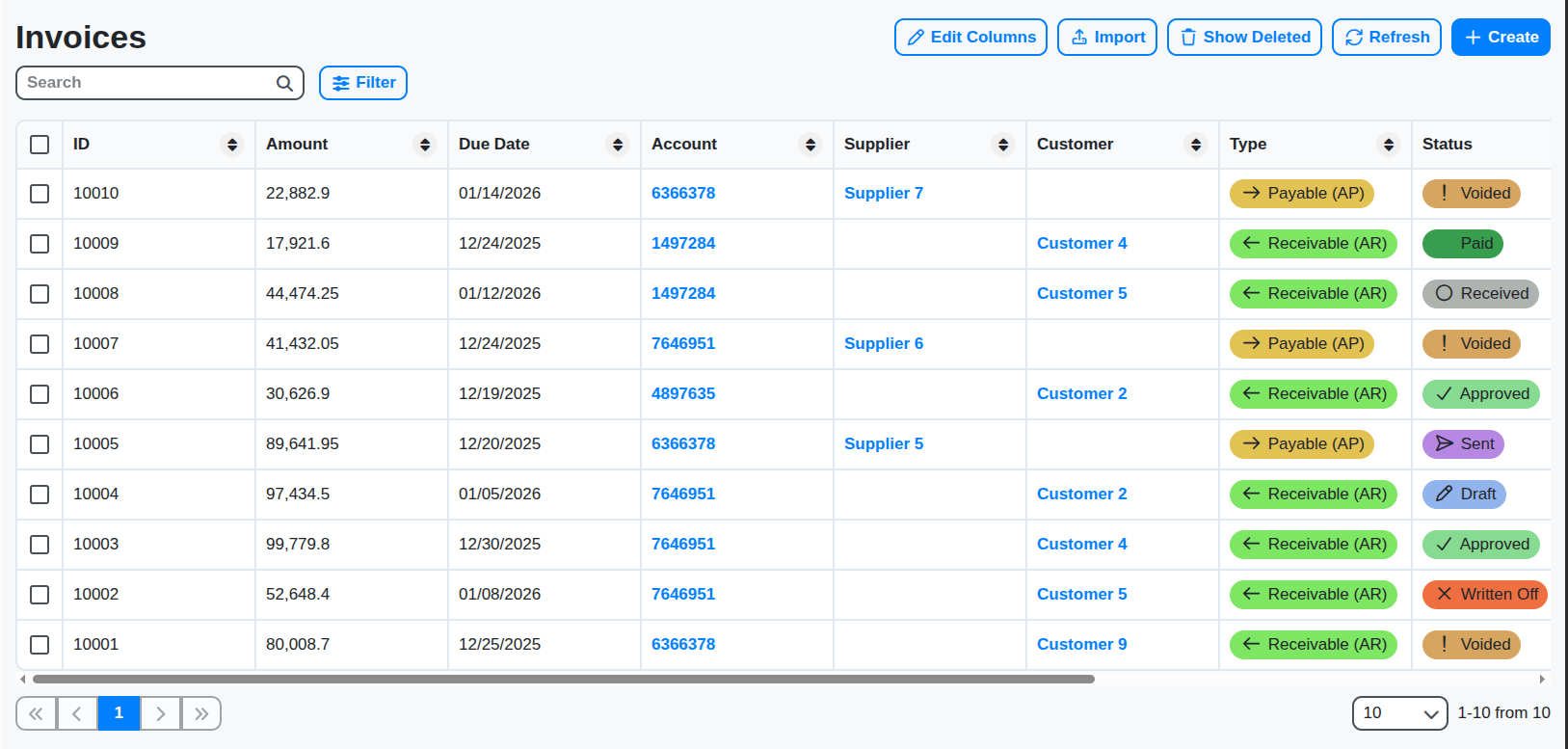The width and height of the screenshot is (1568, 749).
Task: Select checkbox for invoice 10008
Action: (40, 294)
